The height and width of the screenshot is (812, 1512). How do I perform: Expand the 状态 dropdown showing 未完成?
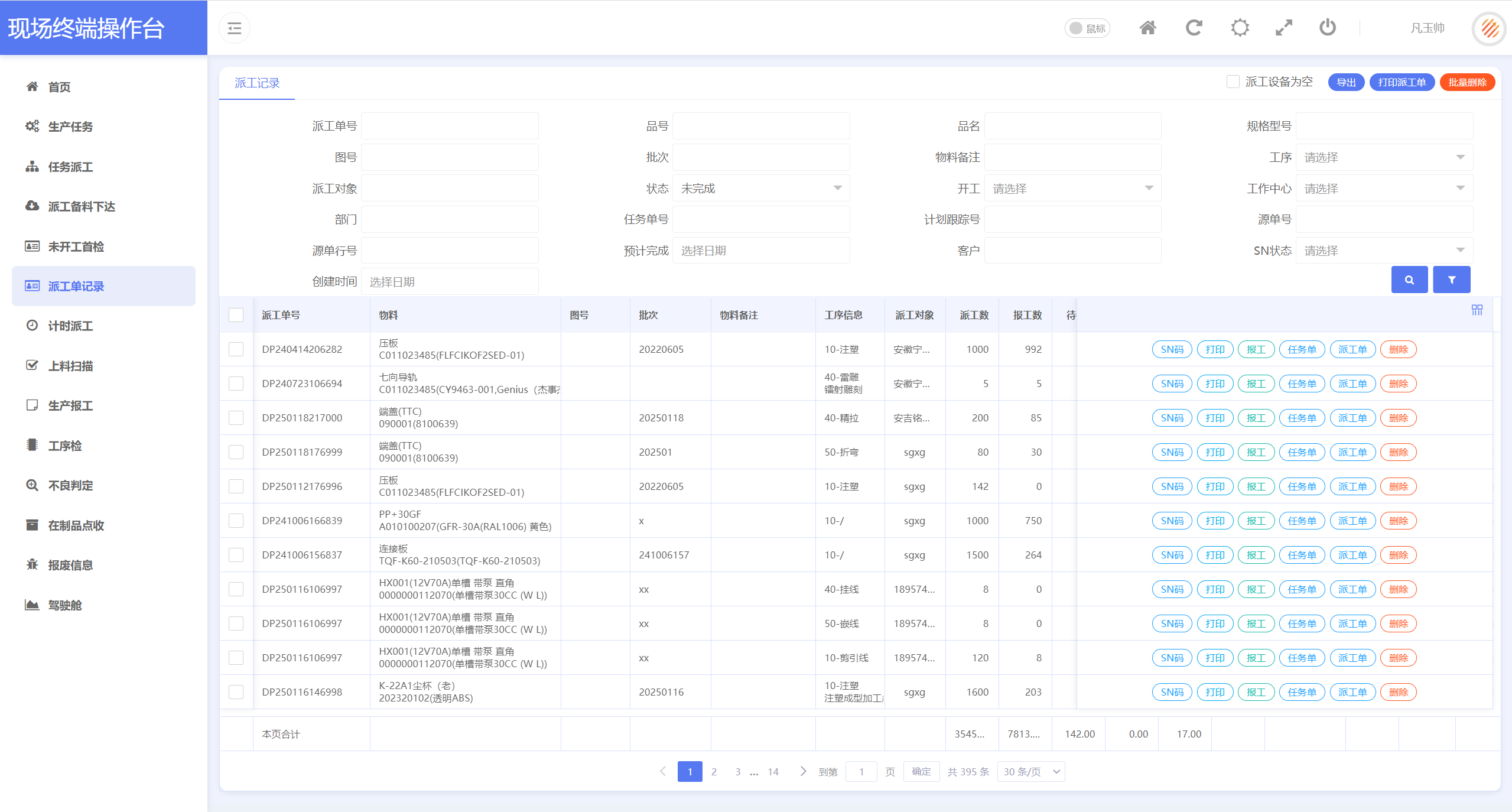[761, 189]
